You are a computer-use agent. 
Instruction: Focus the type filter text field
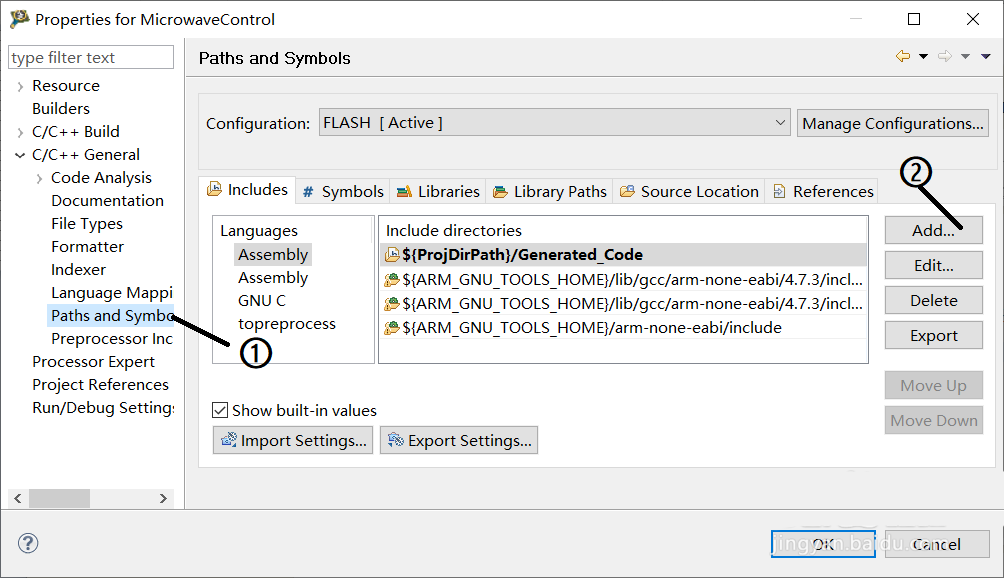pyautogui.click(x=90, y=58)
